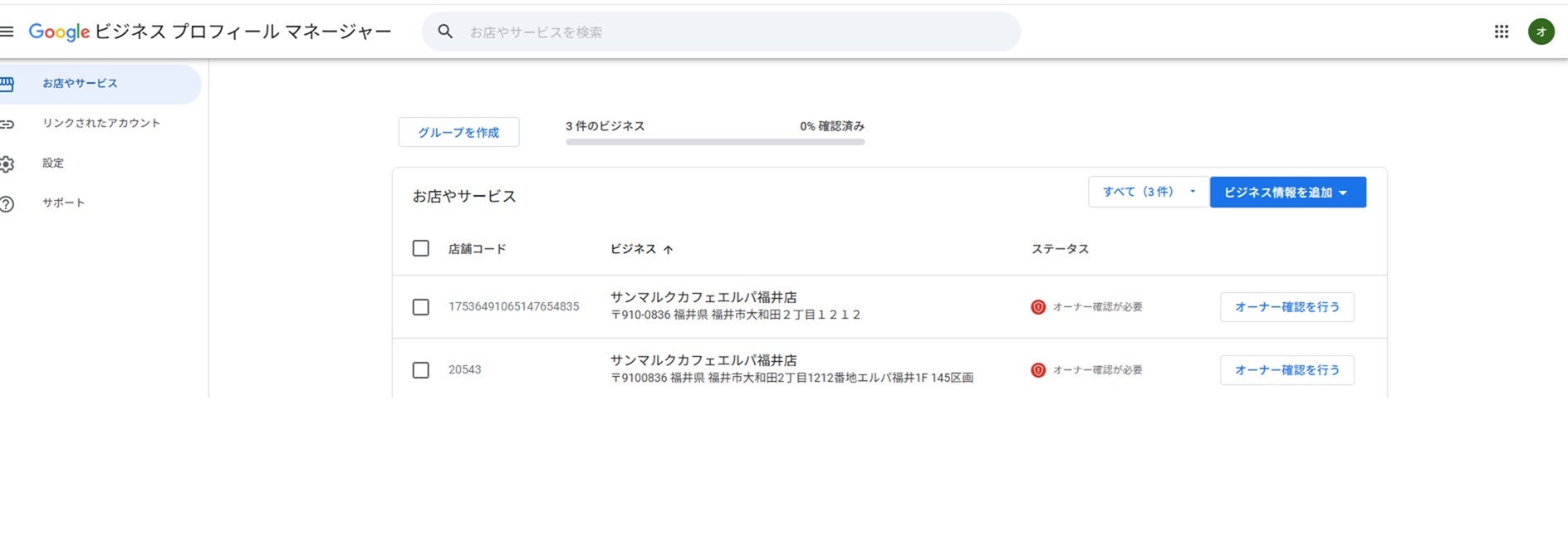The width and height of the screenshot is (1568, 552).
Task: Click the storefront icon in sidebar
Action: [7, 84]
